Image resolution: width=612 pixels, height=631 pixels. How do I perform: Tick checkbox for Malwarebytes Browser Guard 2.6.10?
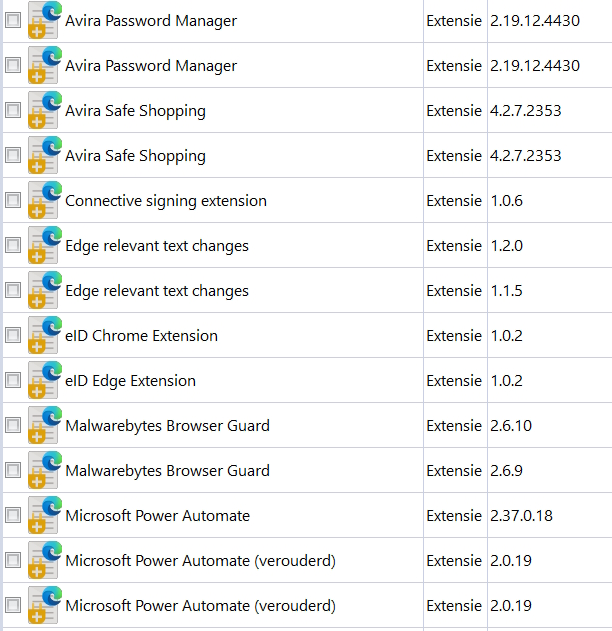tap(13, 426)
